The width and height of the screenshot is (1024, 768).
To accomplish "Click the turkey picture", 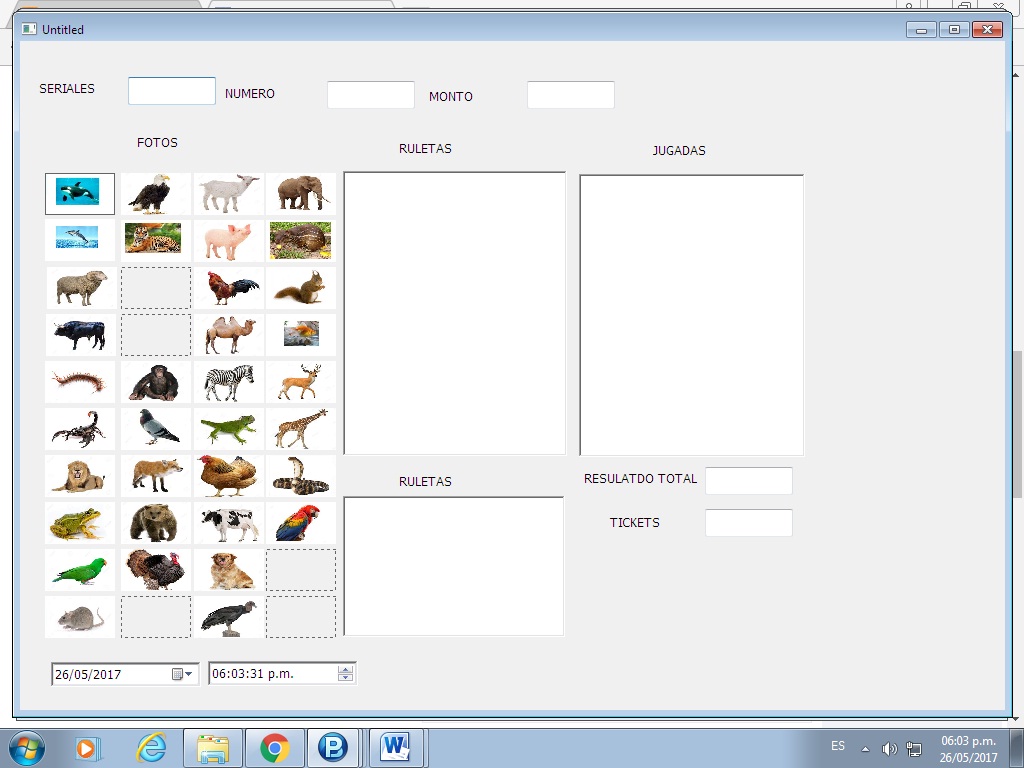I will click(x=155, y=569).
